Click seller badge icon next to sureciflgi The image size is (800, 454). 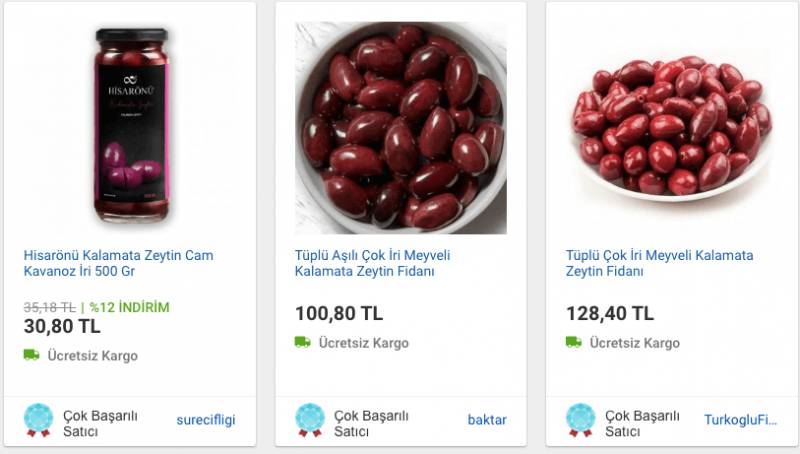tap(38, 420)
